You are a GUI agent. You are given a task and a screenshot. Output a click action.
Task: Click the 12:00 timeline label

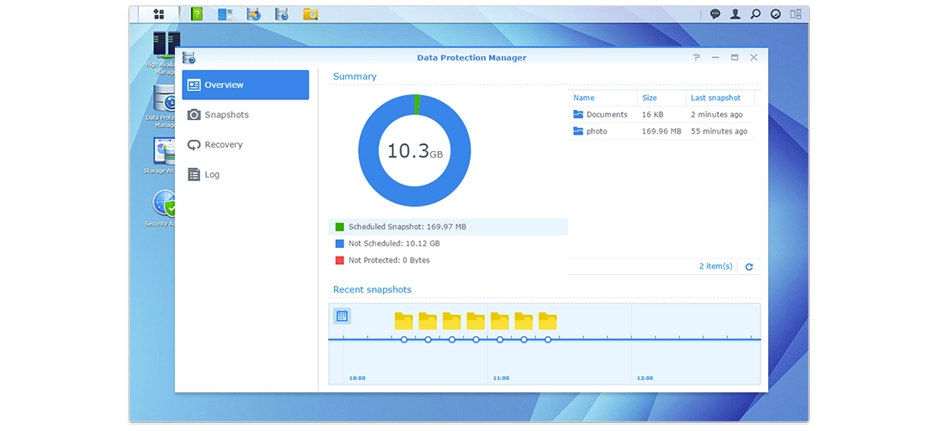tap(645, 378)
